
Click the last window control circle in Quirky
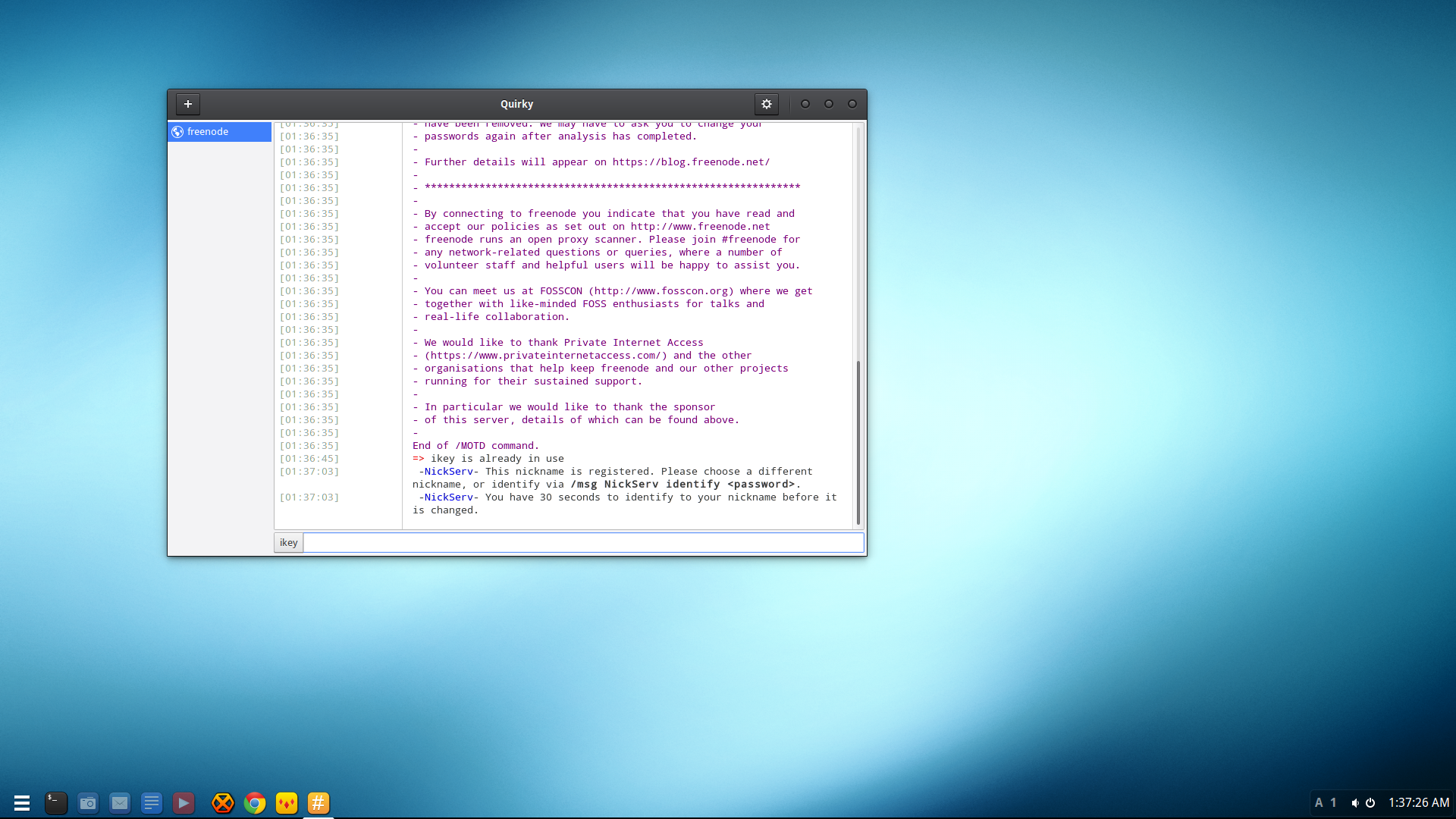[852, 104]
